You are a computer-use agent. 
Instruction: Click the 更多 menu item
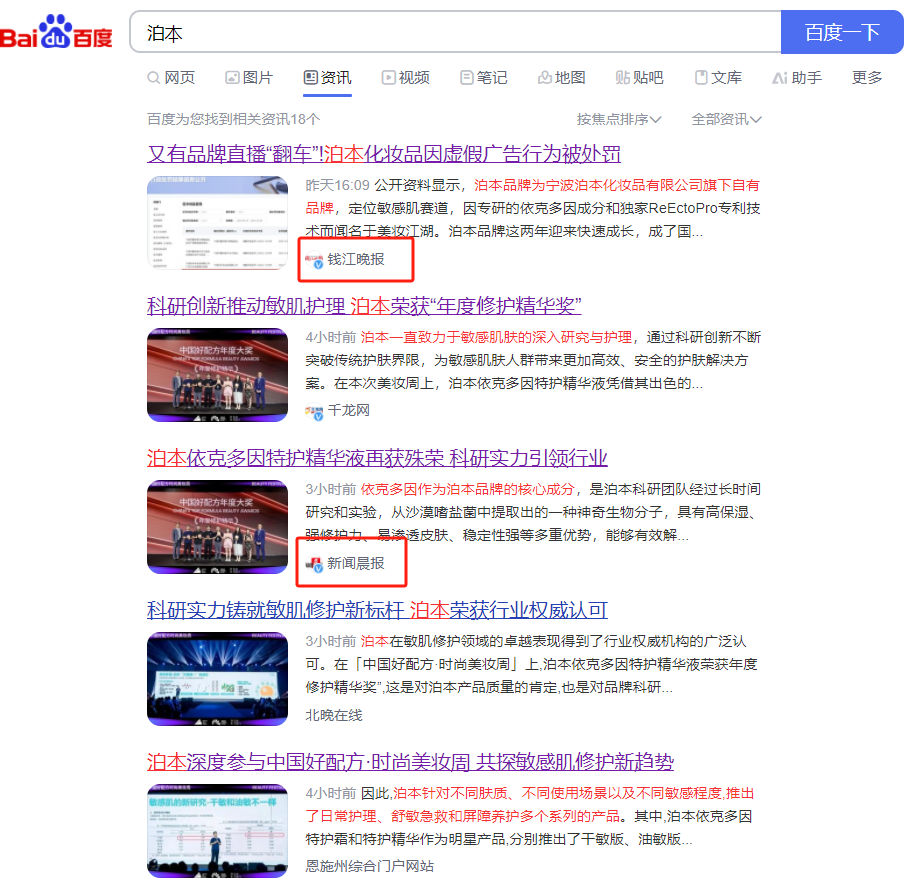click(866, 77)
